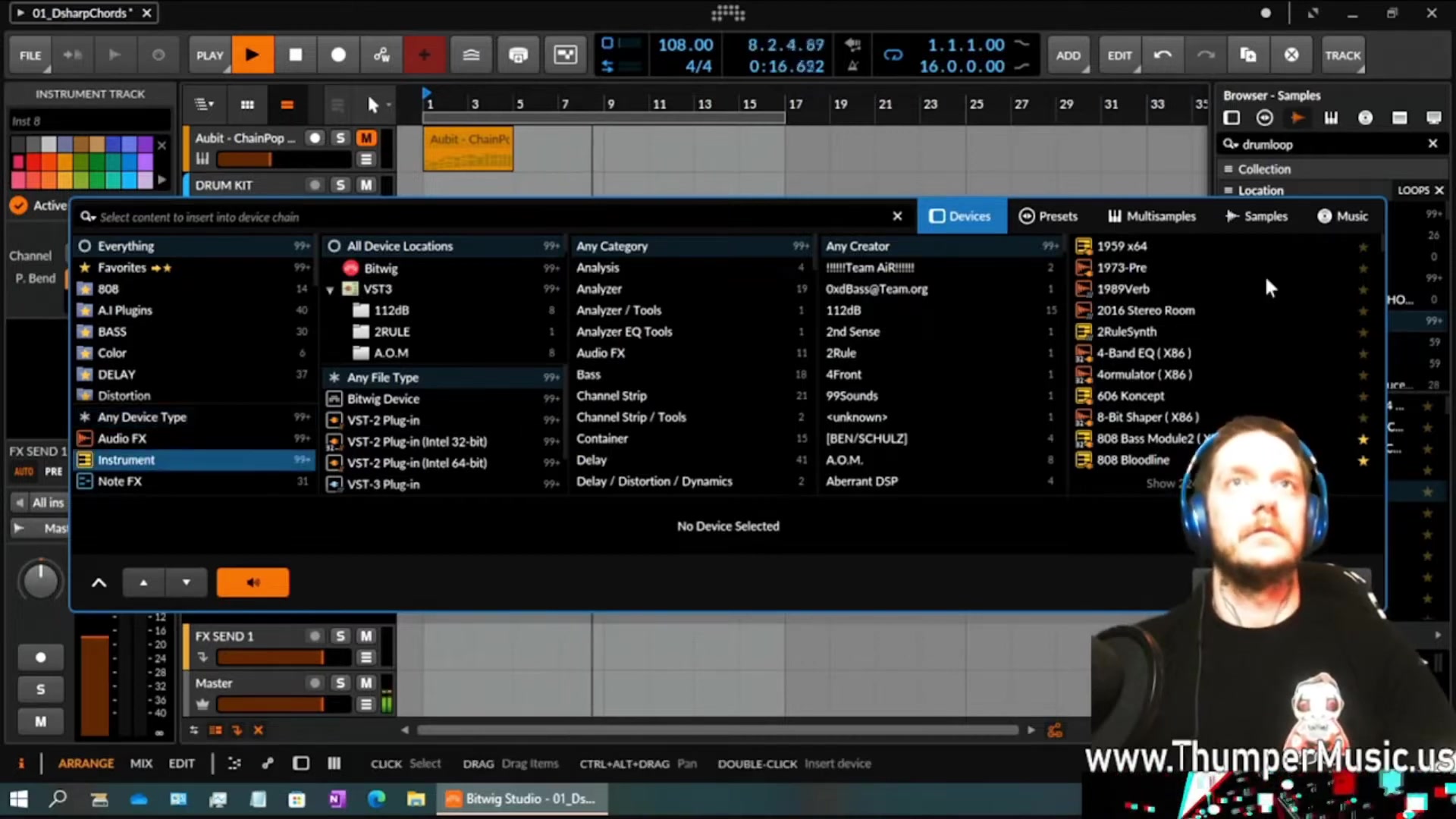Stop playback with the Stop button
Screen dimensions: 1456x819
coord(296,55)
